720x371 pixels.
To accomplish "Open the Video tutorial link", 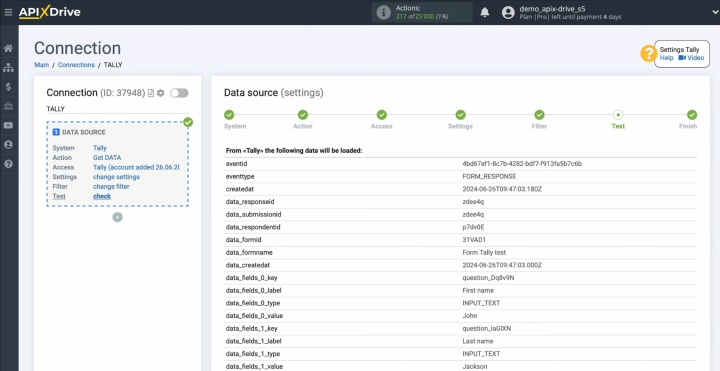I will (x=691, y=58).
